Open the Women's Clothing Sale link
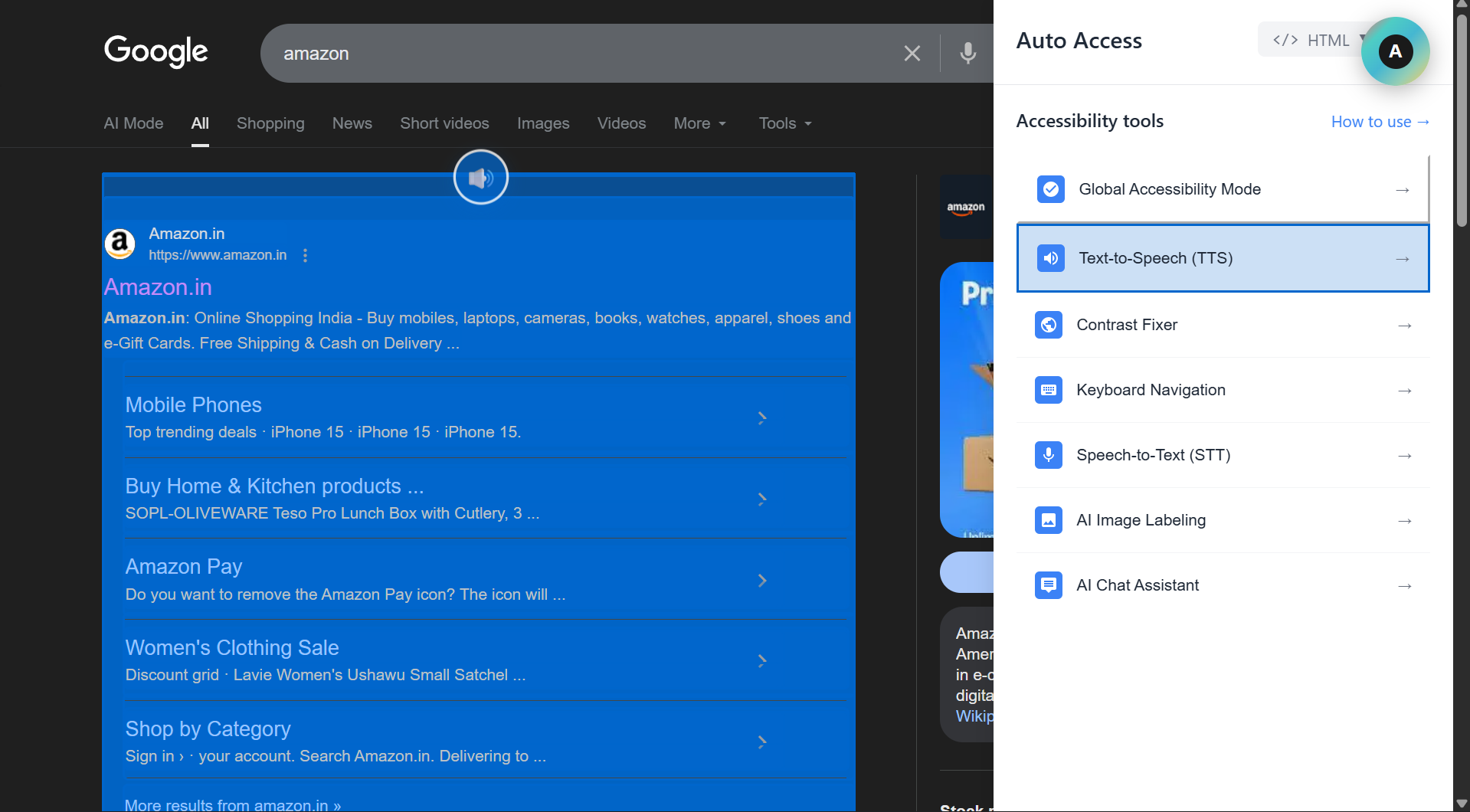The height and width of the screenshot is (812, 1470). click(x=232, y=647)
